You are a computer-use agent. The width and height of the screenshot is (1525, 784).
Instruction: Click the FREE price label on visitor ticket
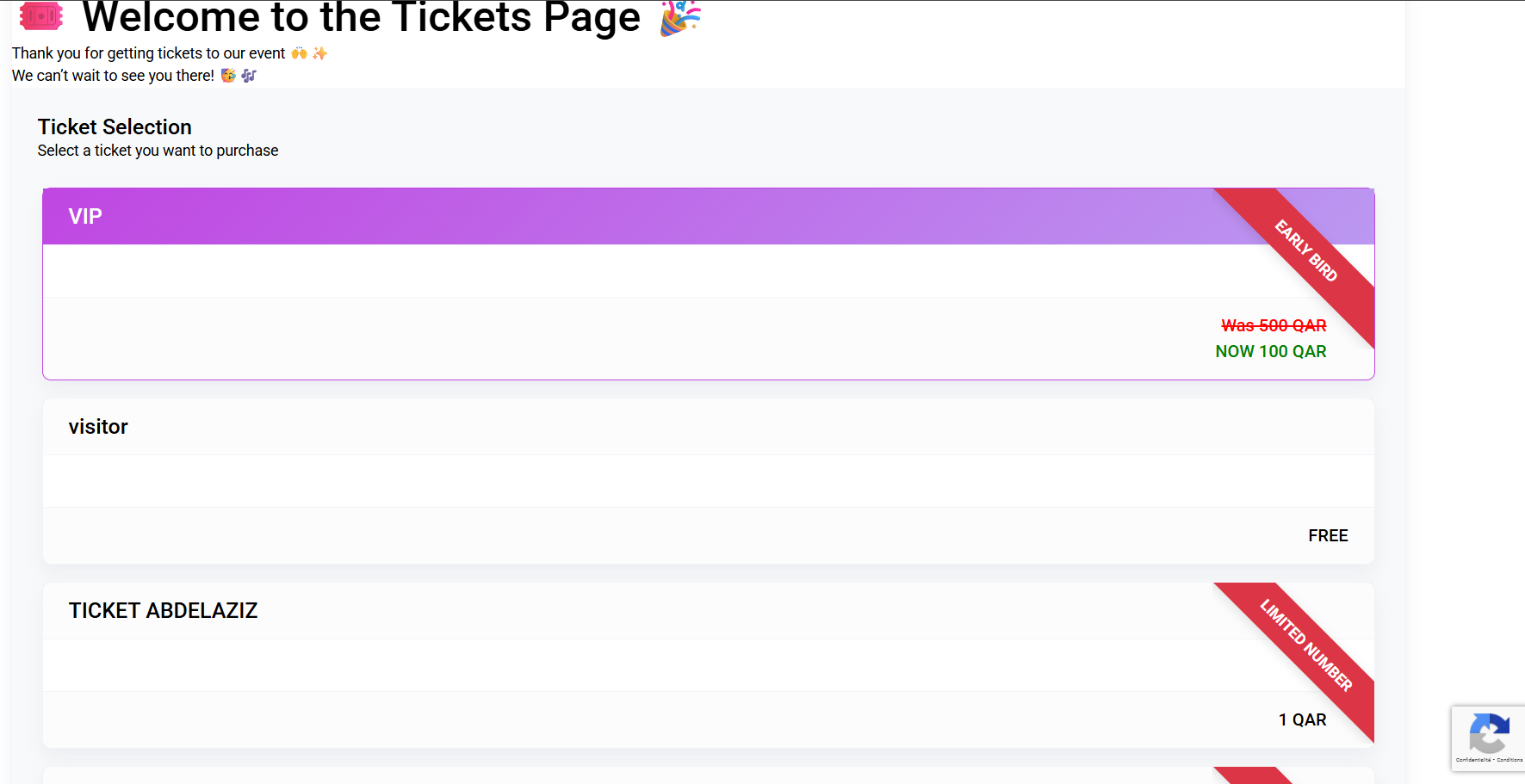point(1328,535)
